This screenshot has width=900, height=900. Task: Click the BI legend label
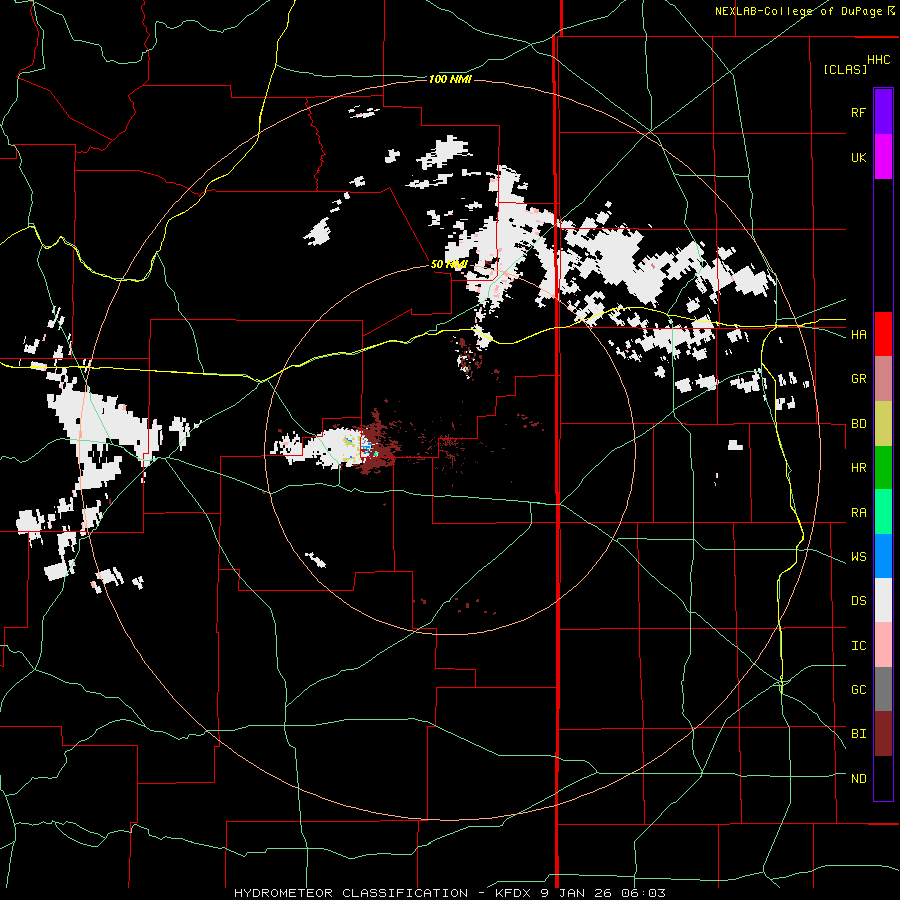click(858, 734)
